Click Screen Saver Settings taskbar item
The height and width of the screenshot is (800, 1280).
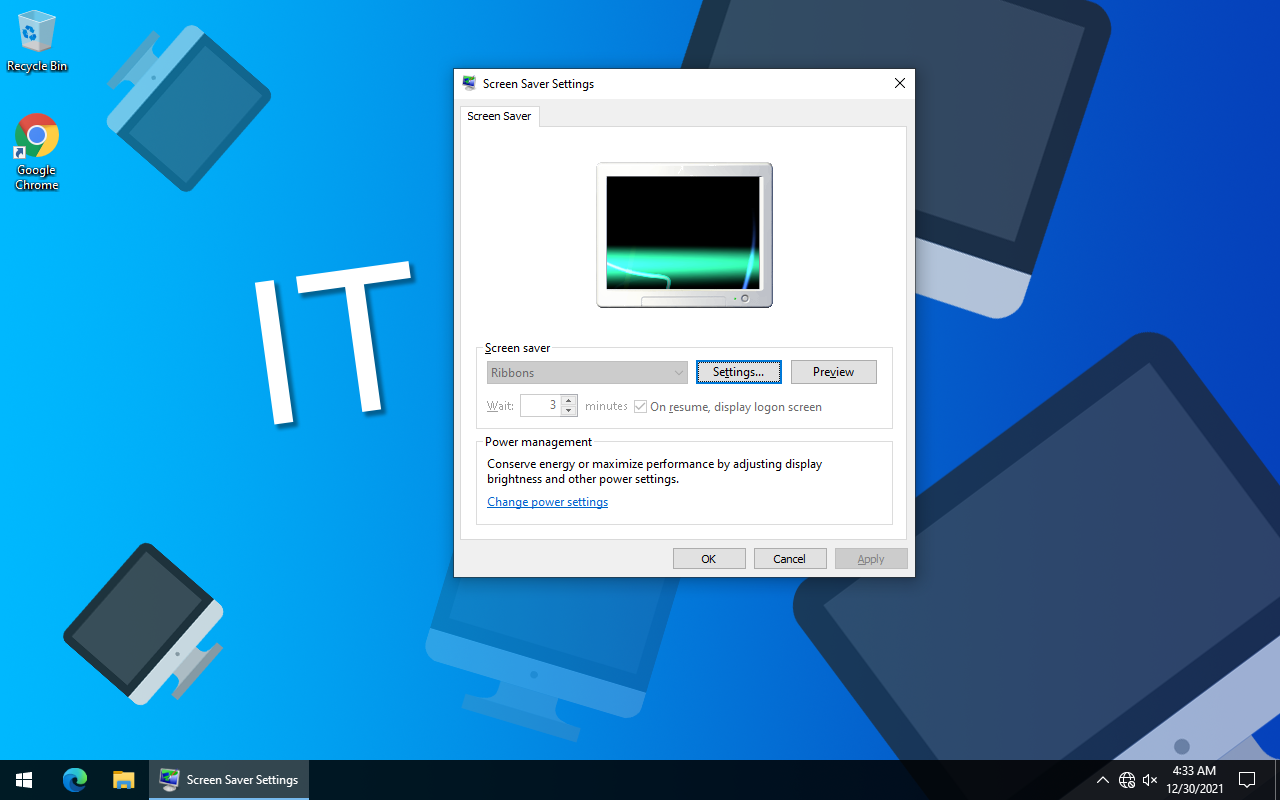[229, 780]
